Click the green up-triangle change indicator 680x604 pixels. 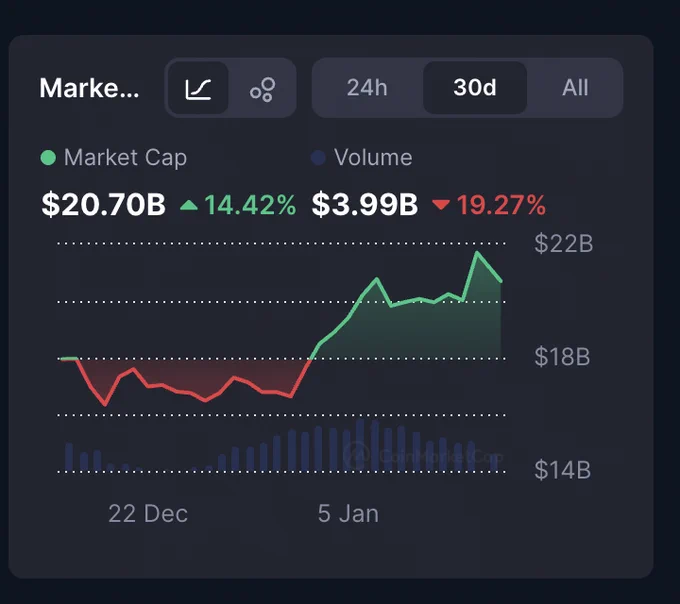189,205
